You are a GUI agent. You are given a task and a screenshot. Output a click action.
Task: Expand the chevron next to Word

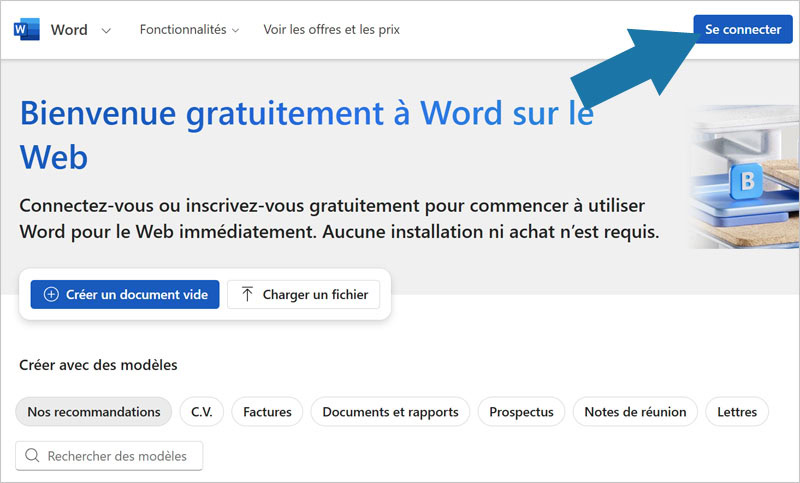106,30
